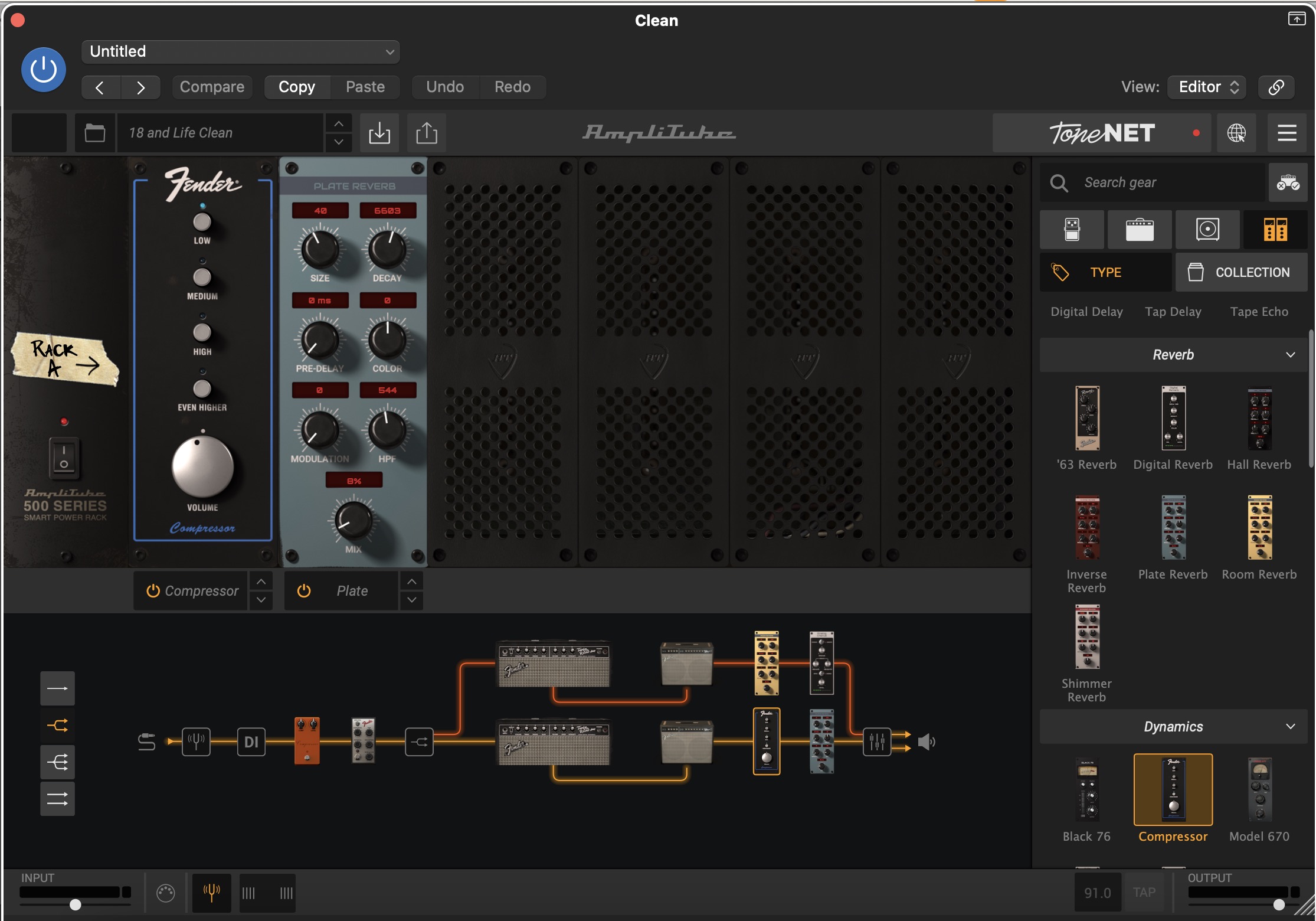Viewport: 1316px width, 921px height.
Task: Select the split dual-path routing icon
Action: pyautogui.click(x=57, y=725)
